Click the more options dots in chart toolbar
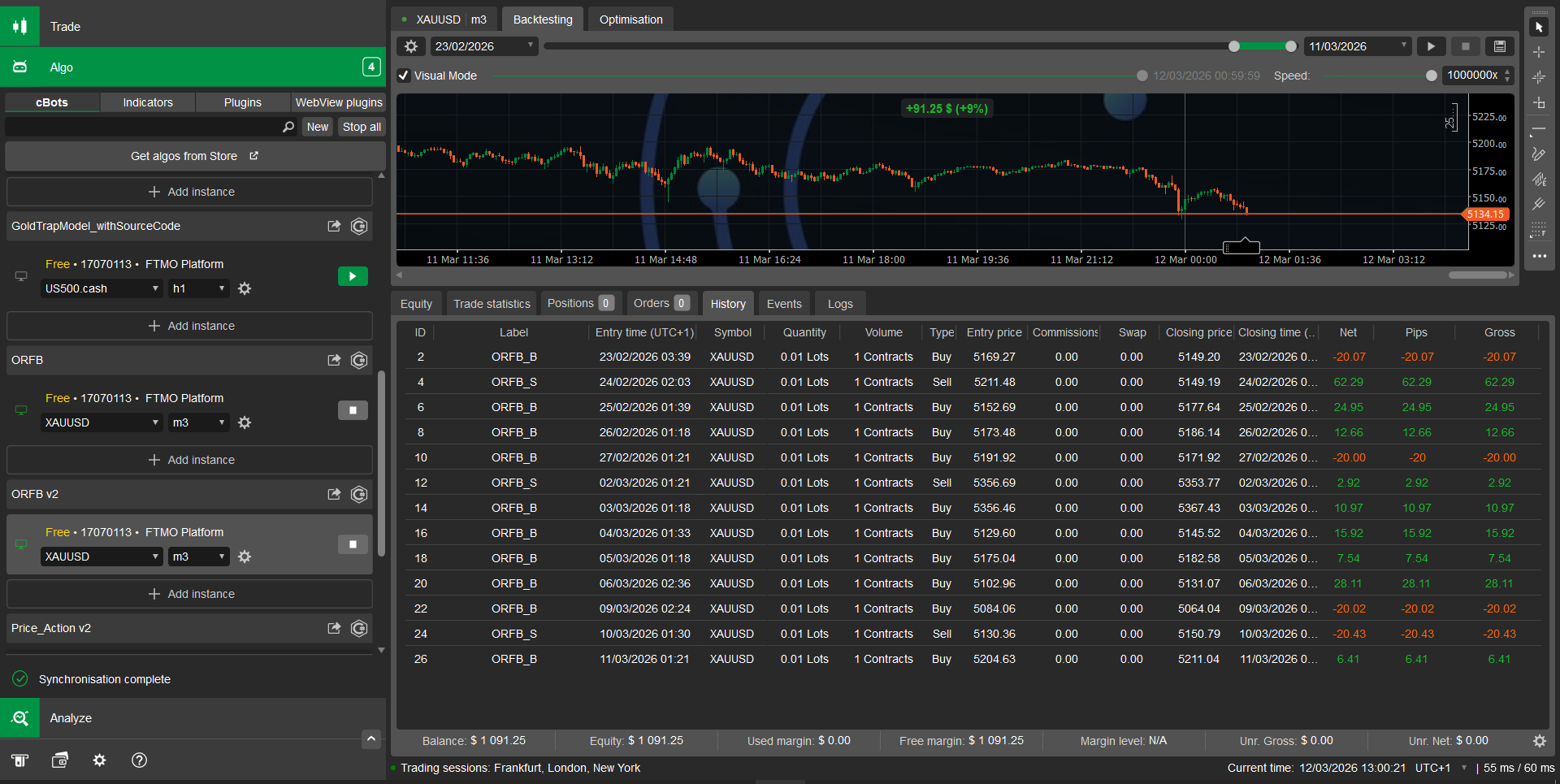 [1539, 256]
